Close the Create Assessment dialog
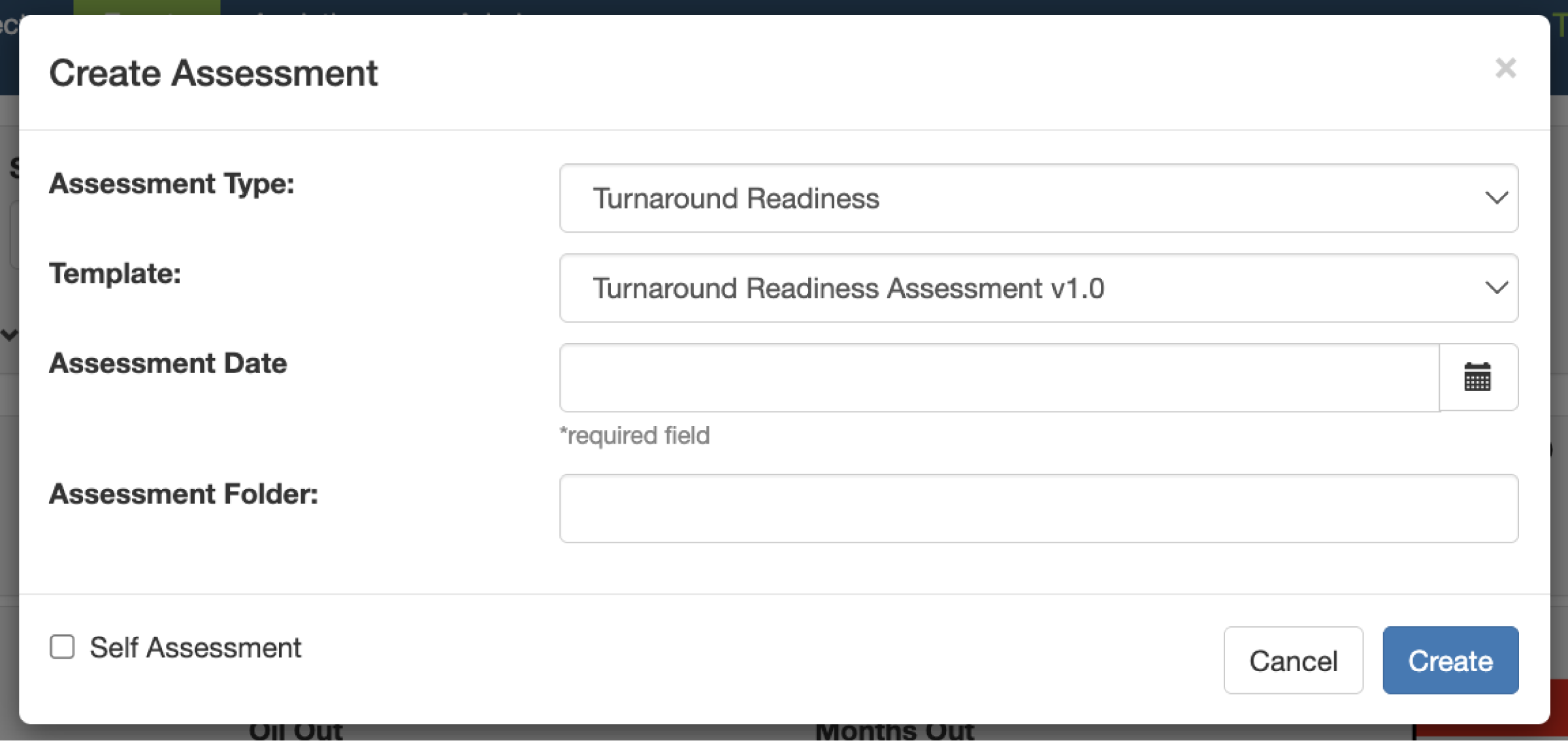Image resolution: width=1568 pixels, height=741 pixels. pyautogui.click(x=1505, y=68)
